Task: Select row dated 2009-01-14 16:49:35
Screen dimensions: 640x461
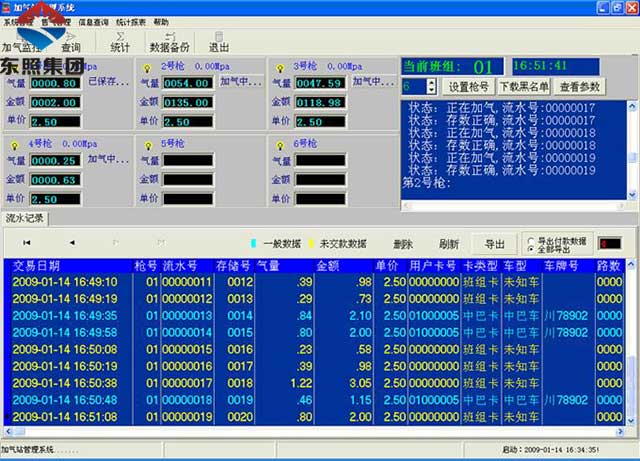Action: (317, 316)
